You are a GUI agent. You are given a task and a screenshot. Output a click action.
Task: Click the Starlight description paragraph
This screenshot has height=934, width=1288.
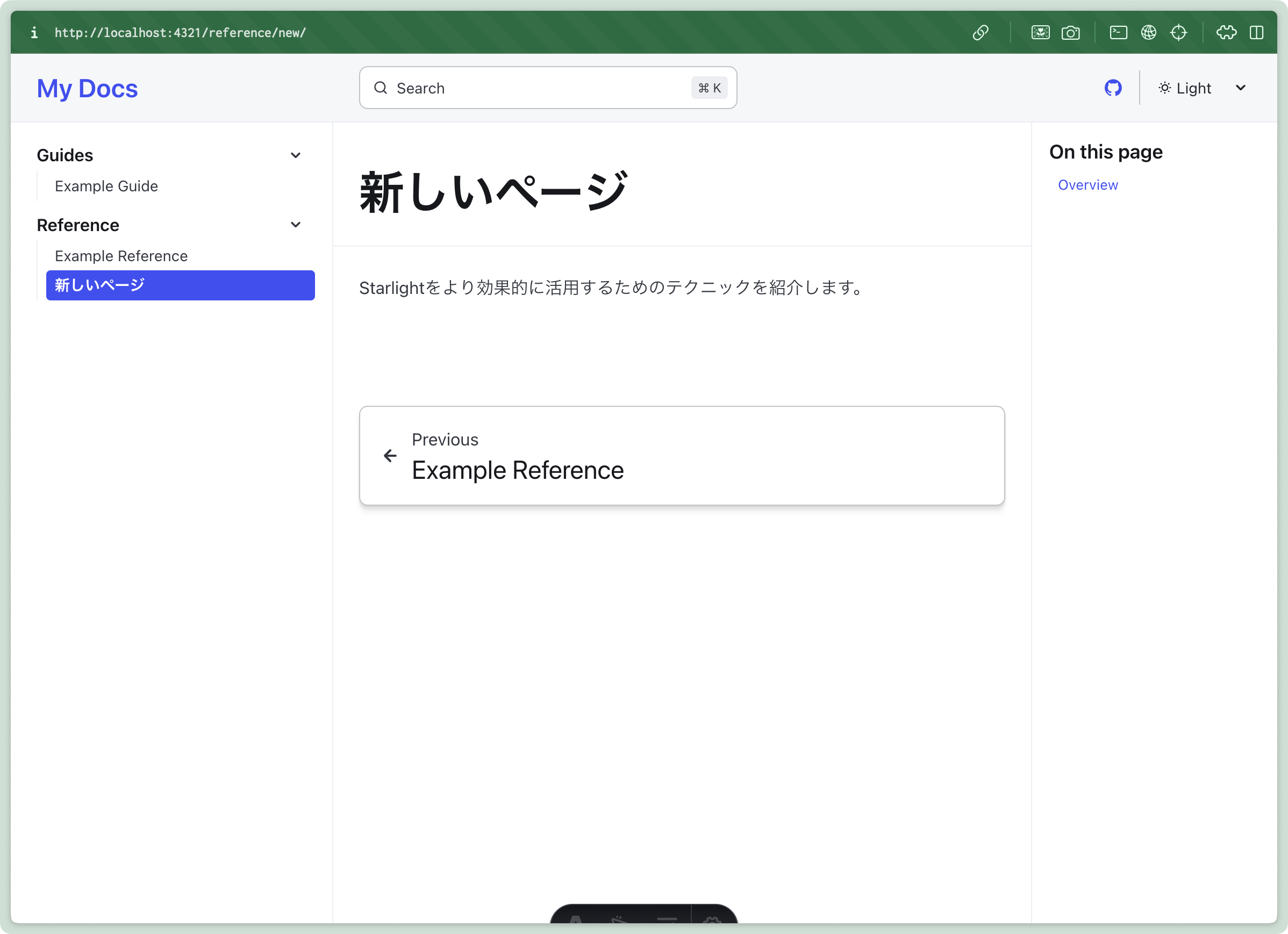click(612, 288)
